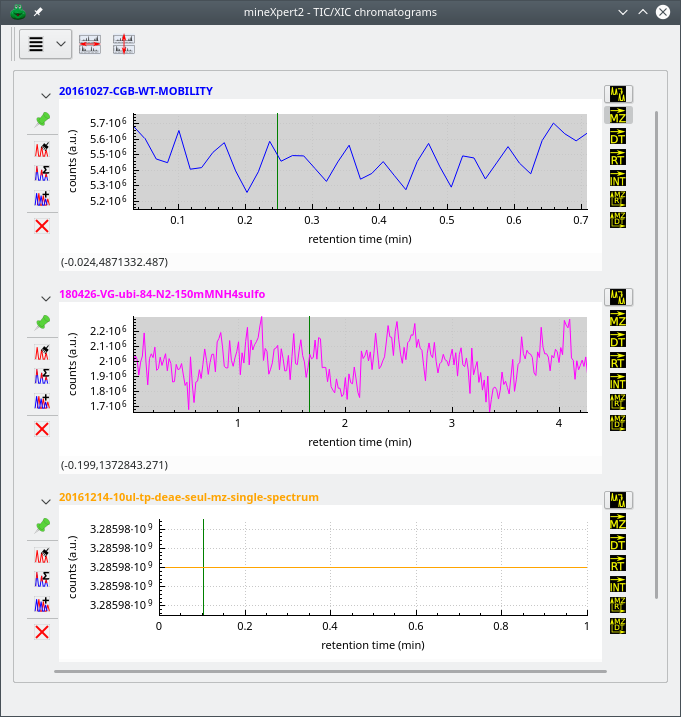
Task: Click the MZ/DT color map icon in the second plot
Action: point(618,423)
